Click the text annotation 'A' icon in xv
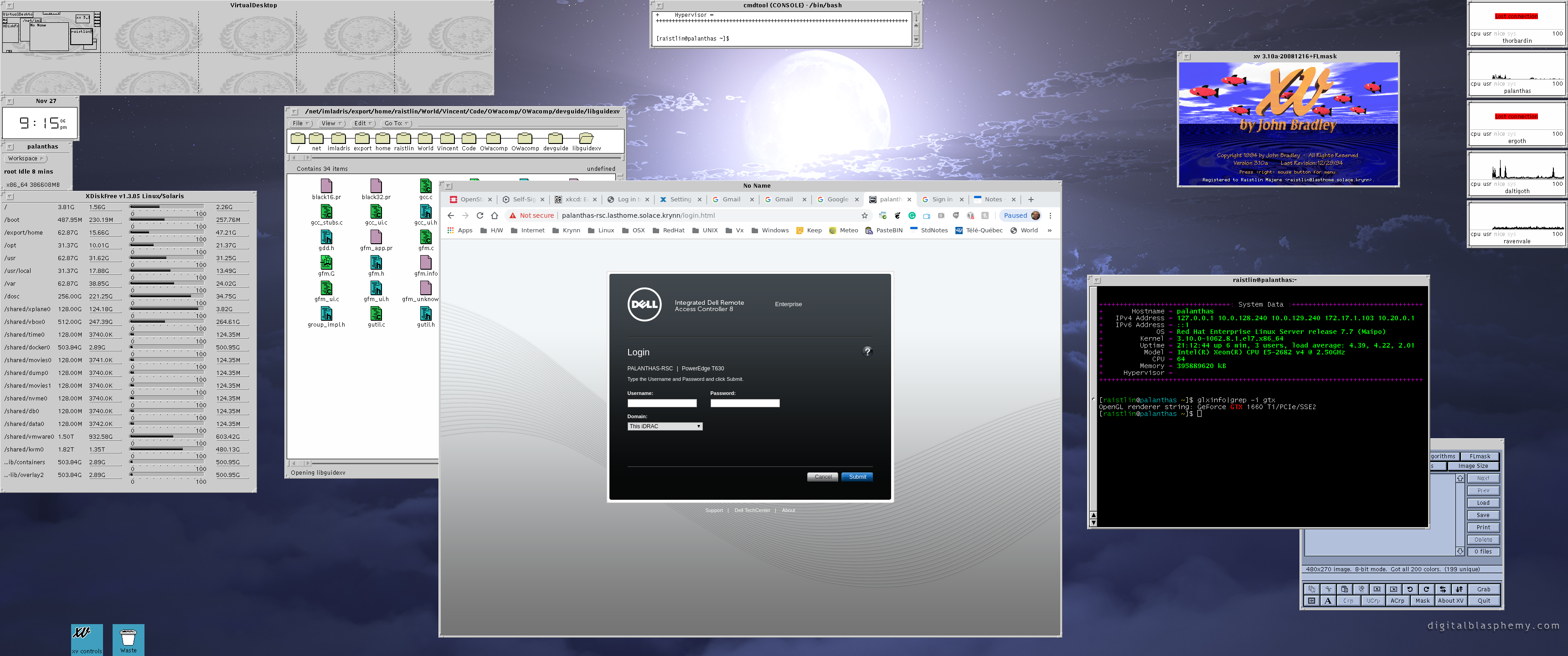This screenshot has width=1568, height=656. [1328, 600]
